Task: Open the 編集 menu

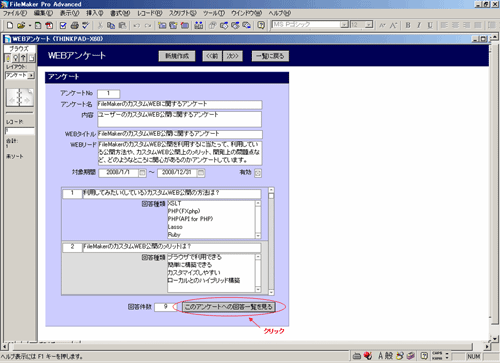Action: click(43, 13)
